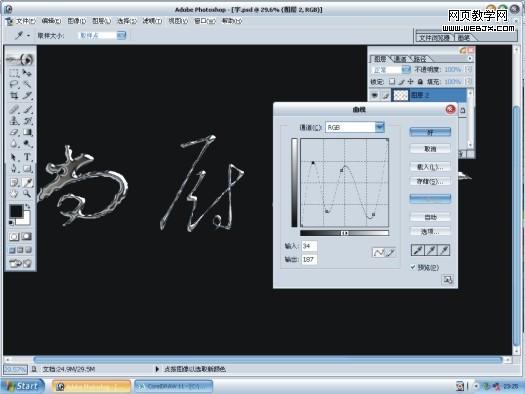
Task: Click the 好 (OK) button in Curves
Action: coord(430,132)
